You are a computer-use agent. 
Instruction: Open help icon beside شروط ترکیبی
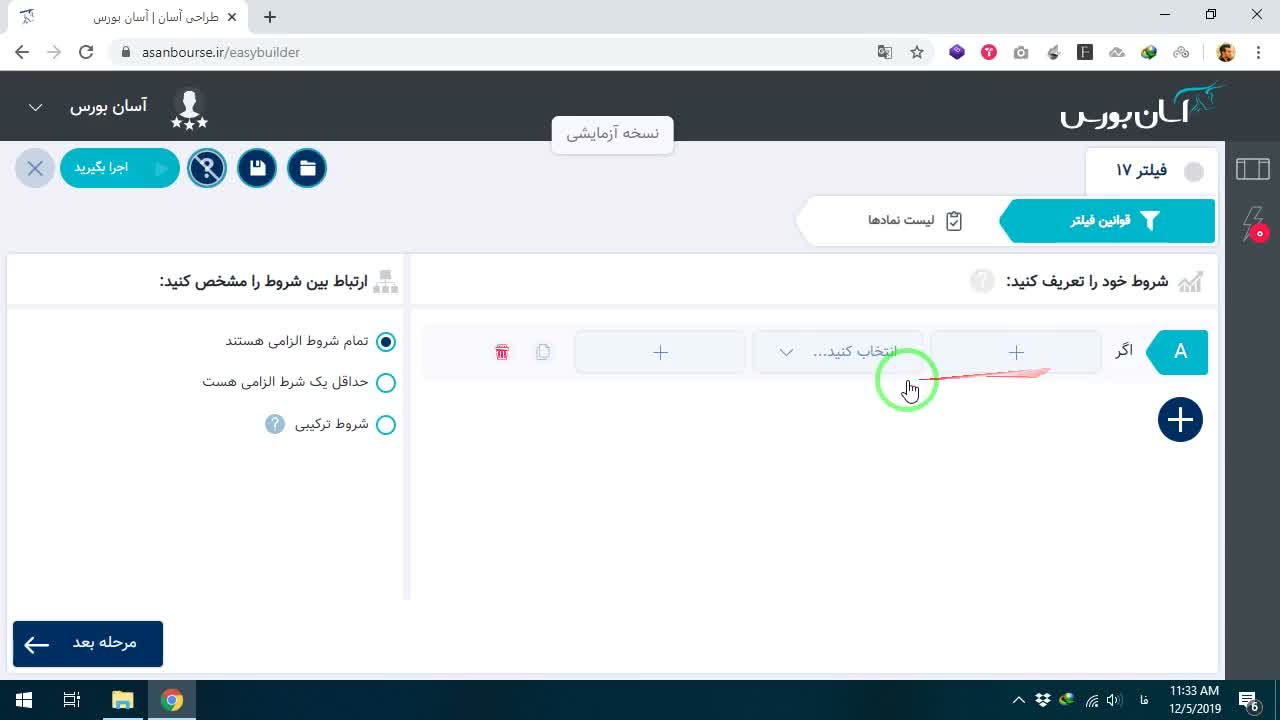coord(275,424)
